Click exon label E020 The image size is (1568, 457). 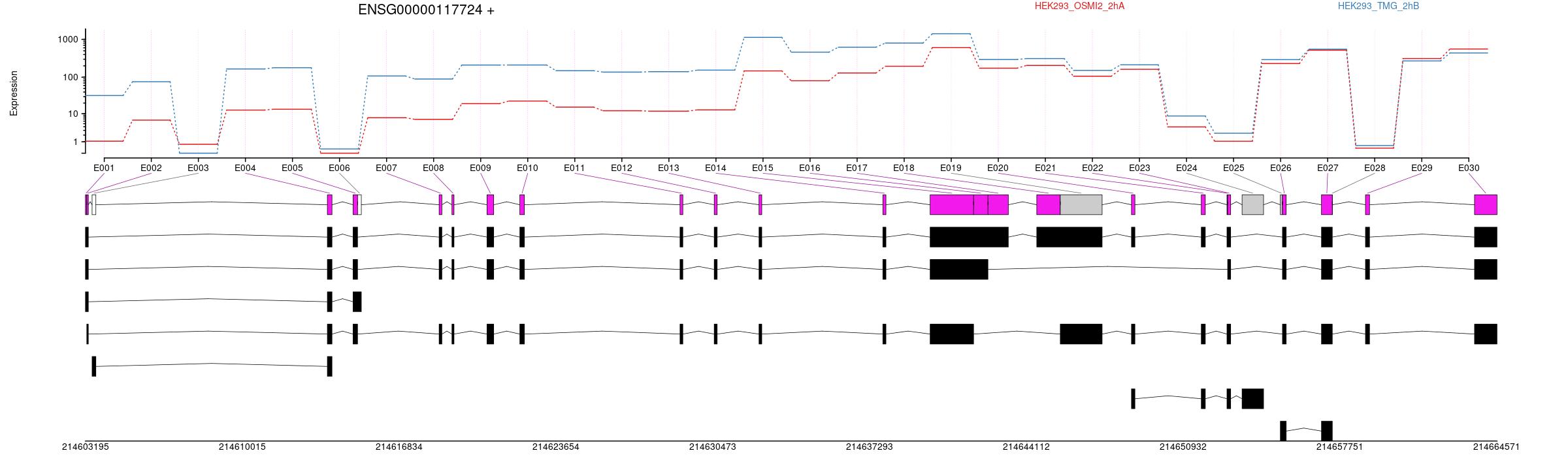998,168
